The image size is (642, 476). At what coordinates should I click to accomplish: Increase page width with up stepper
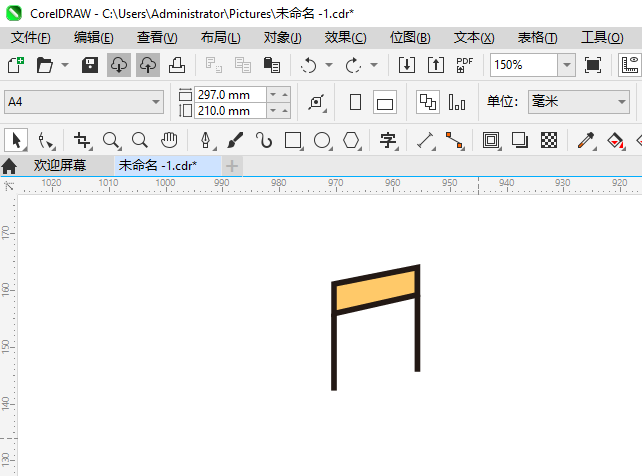[x=285, y=95]
